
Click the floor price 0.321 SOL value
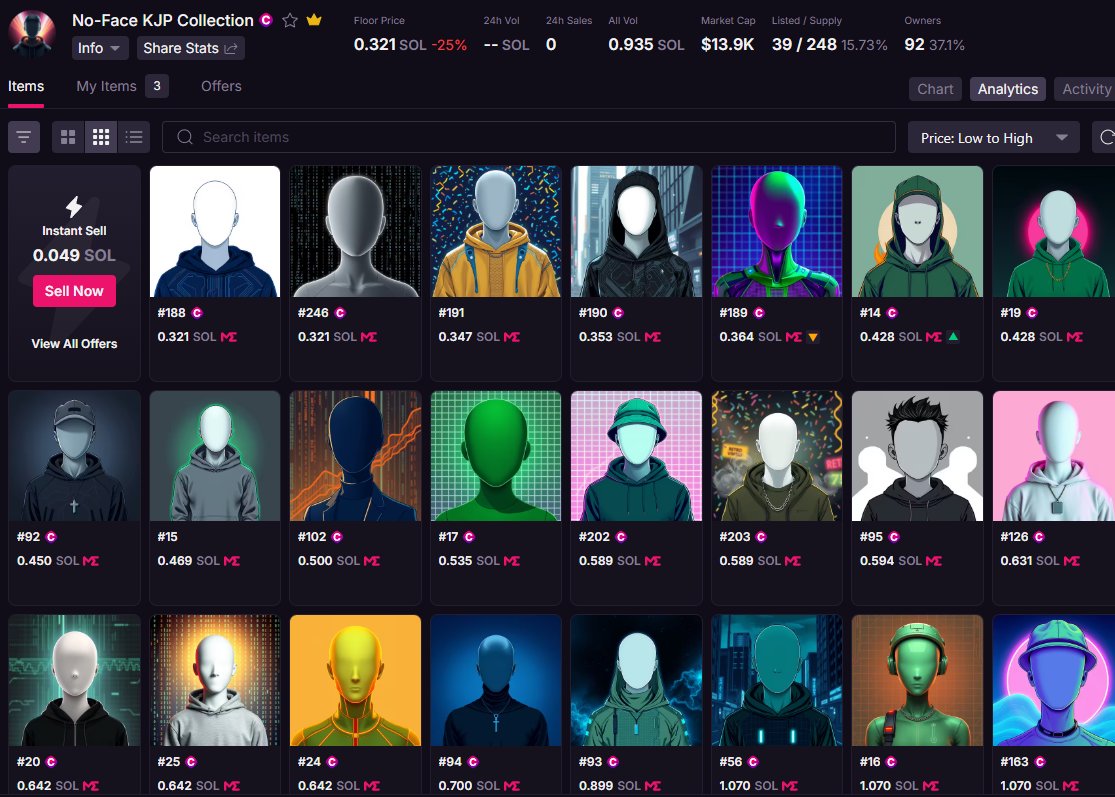coord(390,45)
